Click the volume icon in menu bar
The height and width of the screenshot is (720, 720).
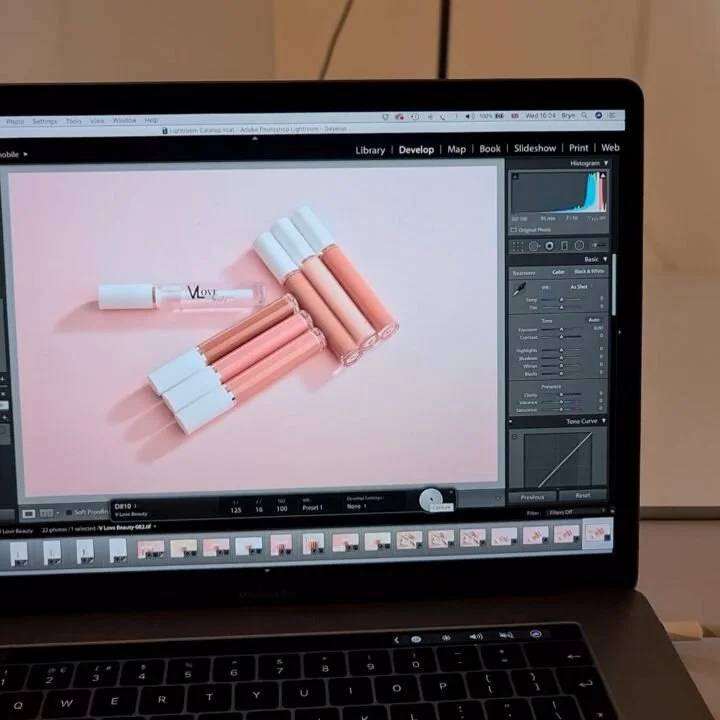pyautogui.click(x=470, y=116)
